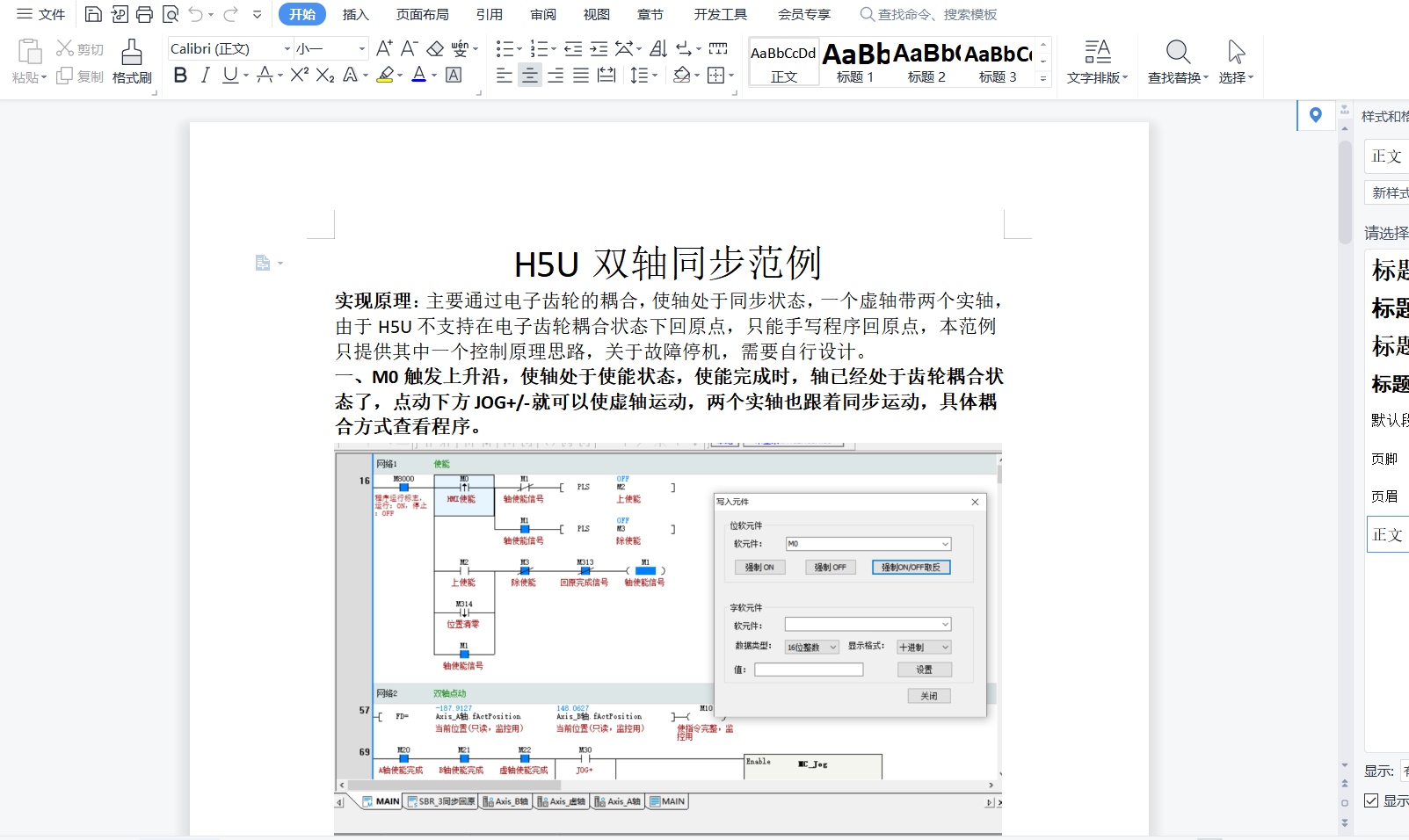Uncheck the 显示 checkbox at bottom of styles pane

[x=1371, y=800]
